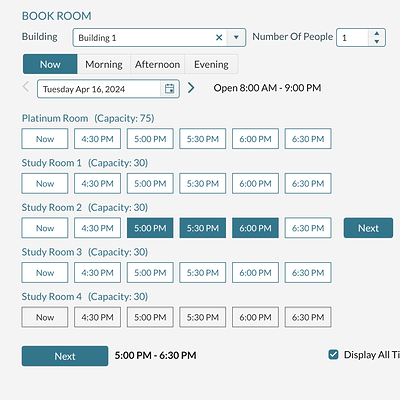400x400 pixels.
Task: Select Now slot for Study Room 2
Action: (x=45, y=228)
